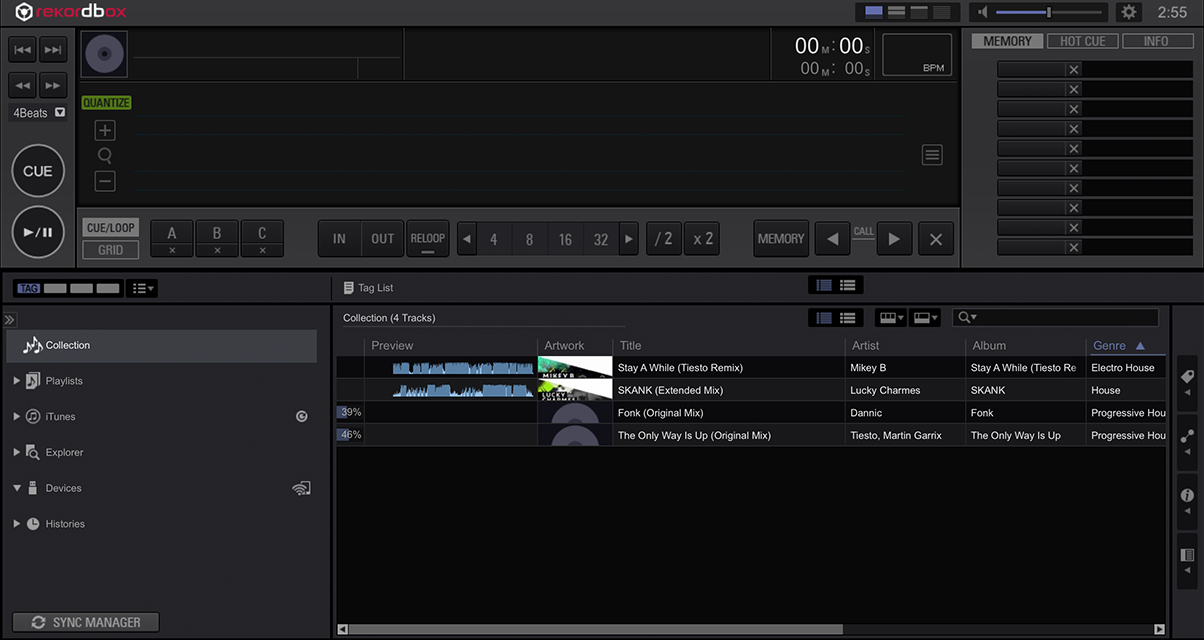1204x640 pixels.
Task: Open the settings gear icon
Action: [x=1129, y=12]
